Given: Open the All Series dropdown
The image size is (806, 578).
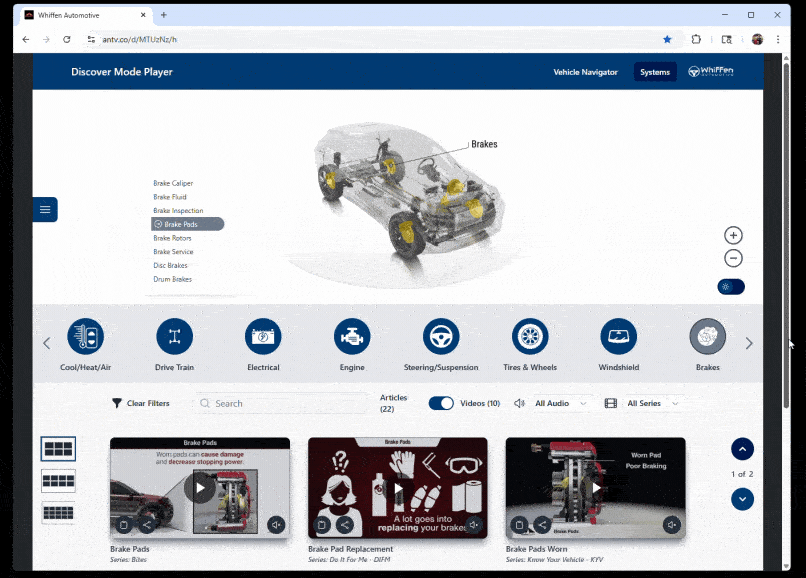Looking at the screenshot, I should point(652,403).
